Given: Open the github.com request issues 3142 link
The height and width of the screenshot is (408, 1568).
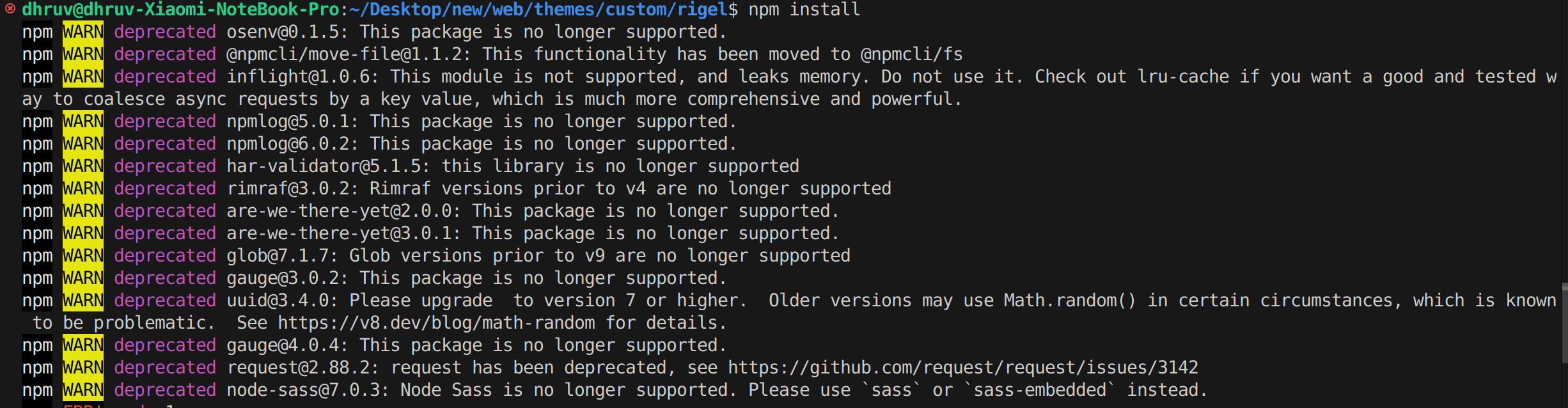Looking at the screenshot, I should tap(963, 368).
